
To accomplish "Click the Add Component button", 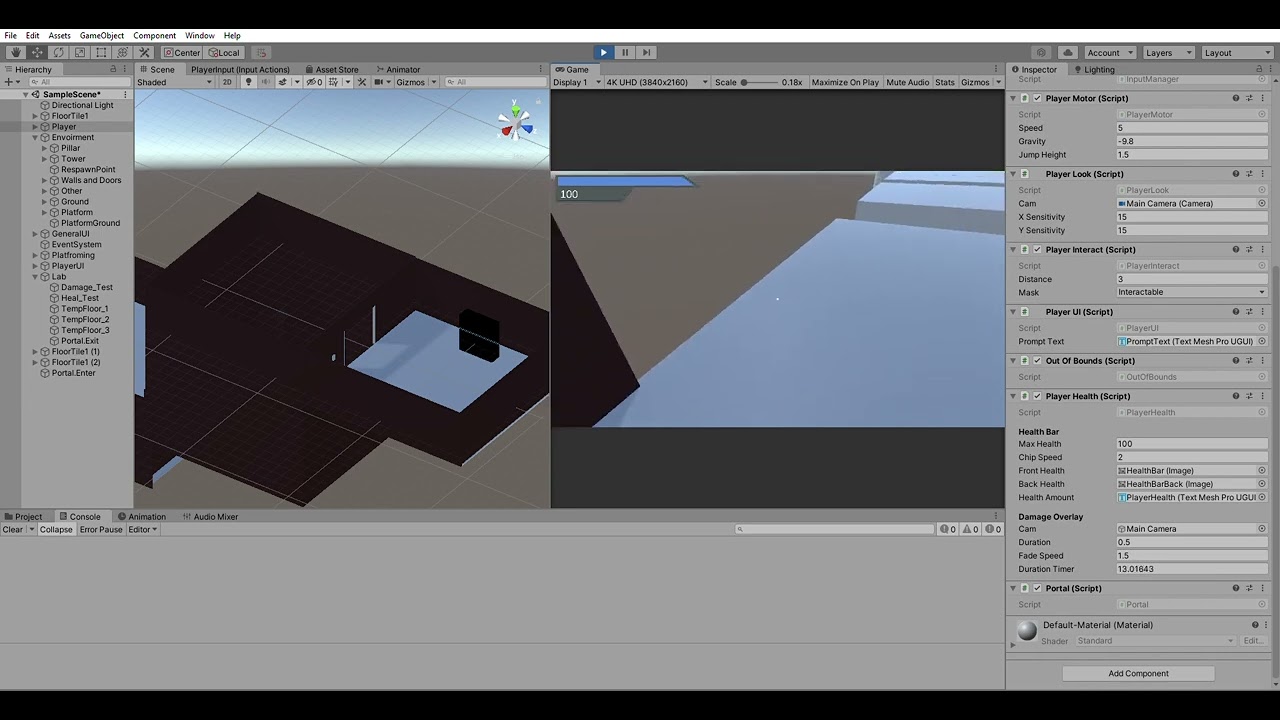I will pos(1138,673).
